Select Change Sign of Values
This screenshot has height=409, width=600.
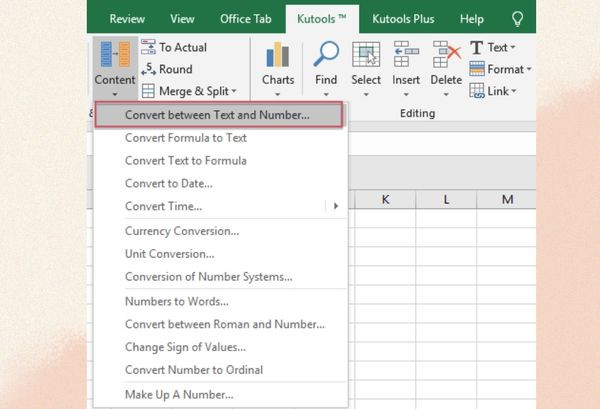pos(221,347)
